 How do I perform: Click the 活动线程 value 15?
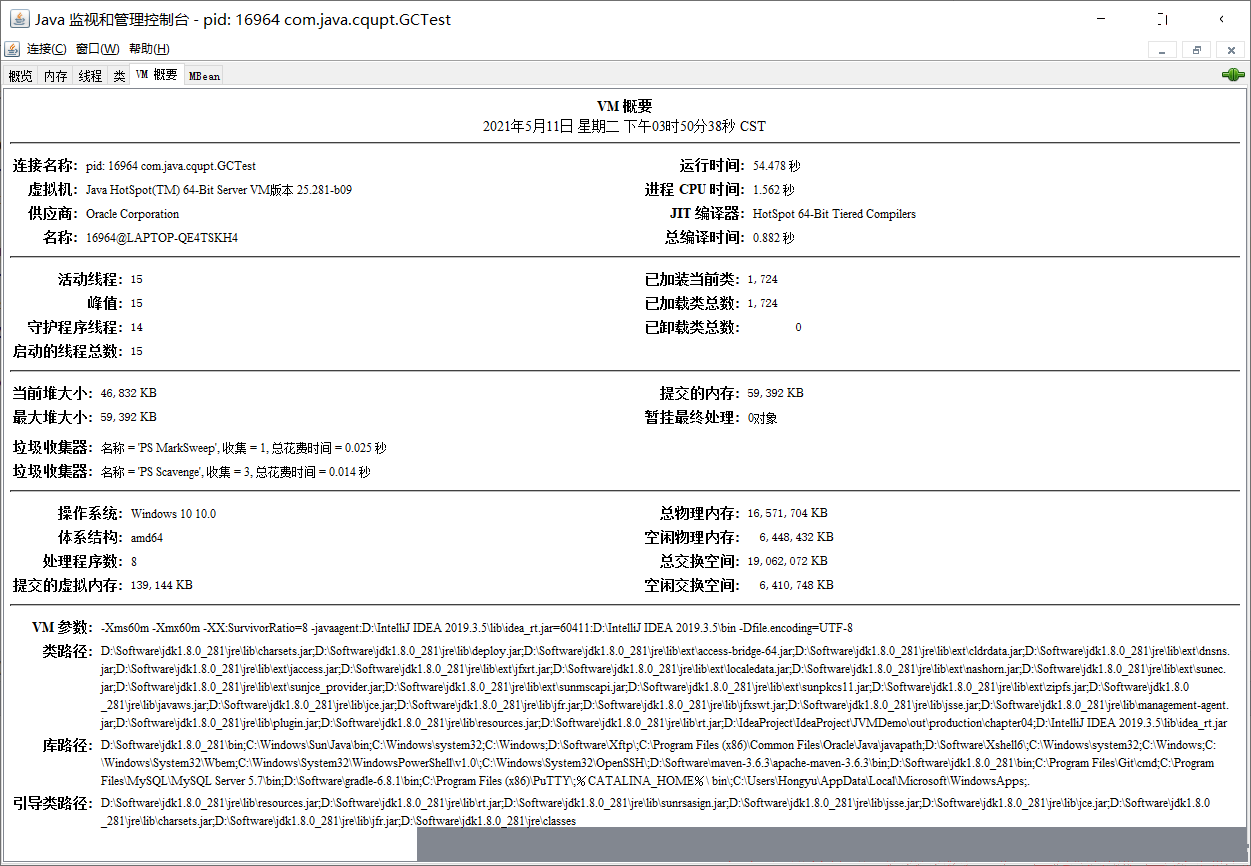137,280
